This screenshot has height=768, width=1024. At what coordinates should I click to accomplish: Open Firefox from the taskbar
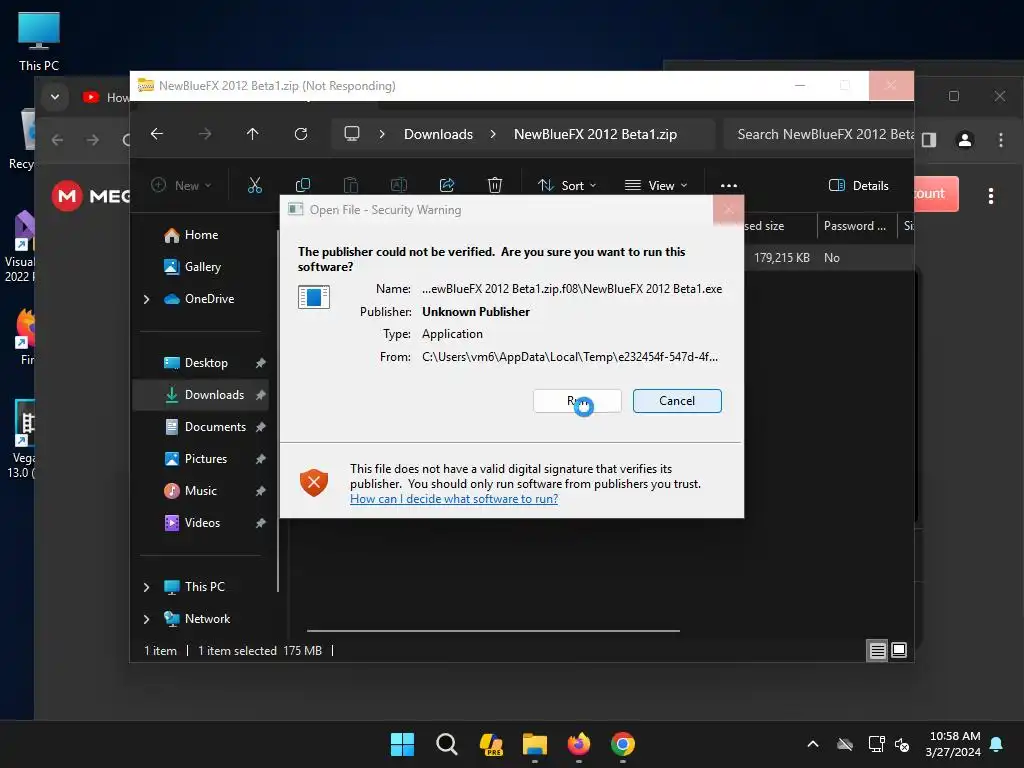pyautogui.click(x=579, y=744)
